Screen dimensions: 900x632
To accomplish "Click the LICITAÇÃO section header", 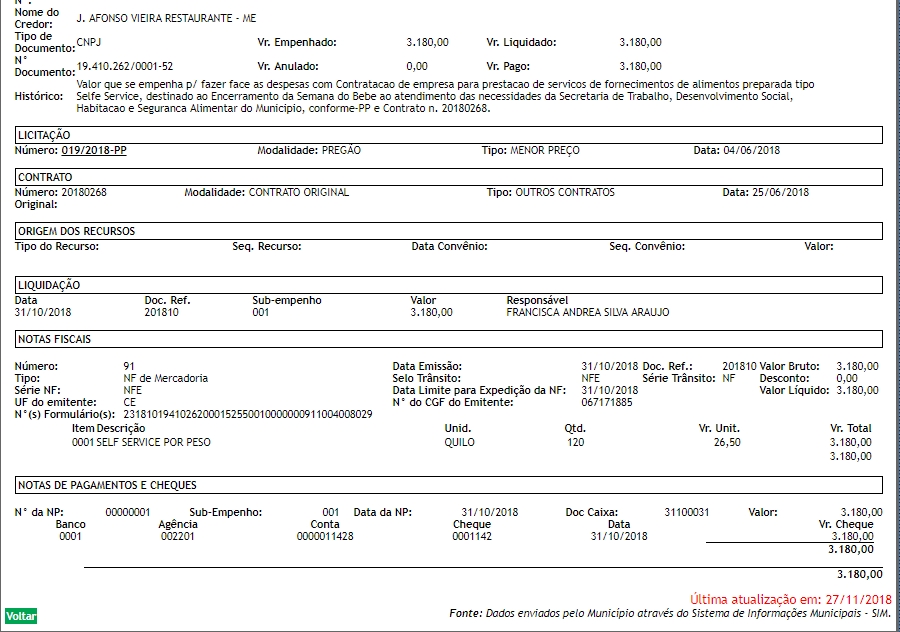I will point(449,135).
